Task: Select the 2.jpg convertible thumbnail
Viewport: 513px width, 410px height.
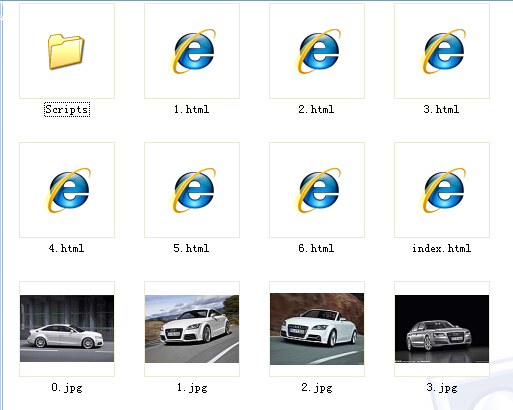Action: click(x=317, y=329)
